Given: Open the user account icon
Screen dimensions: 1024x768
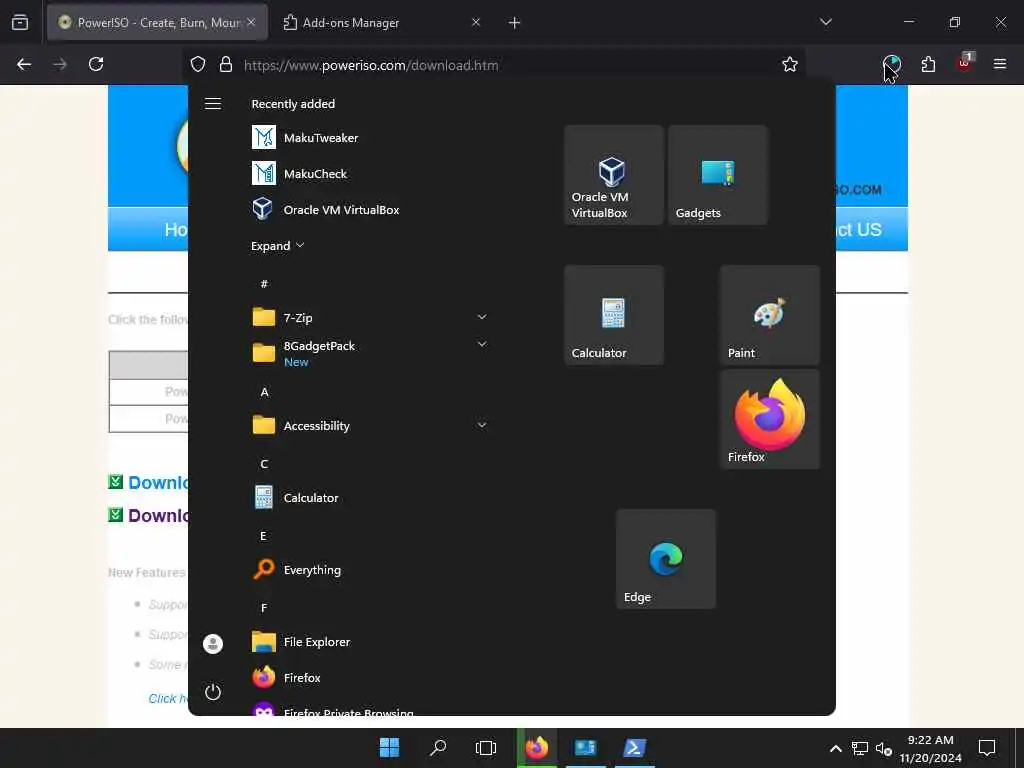Looking at the screenshot, I should click(x=213, y=644).
